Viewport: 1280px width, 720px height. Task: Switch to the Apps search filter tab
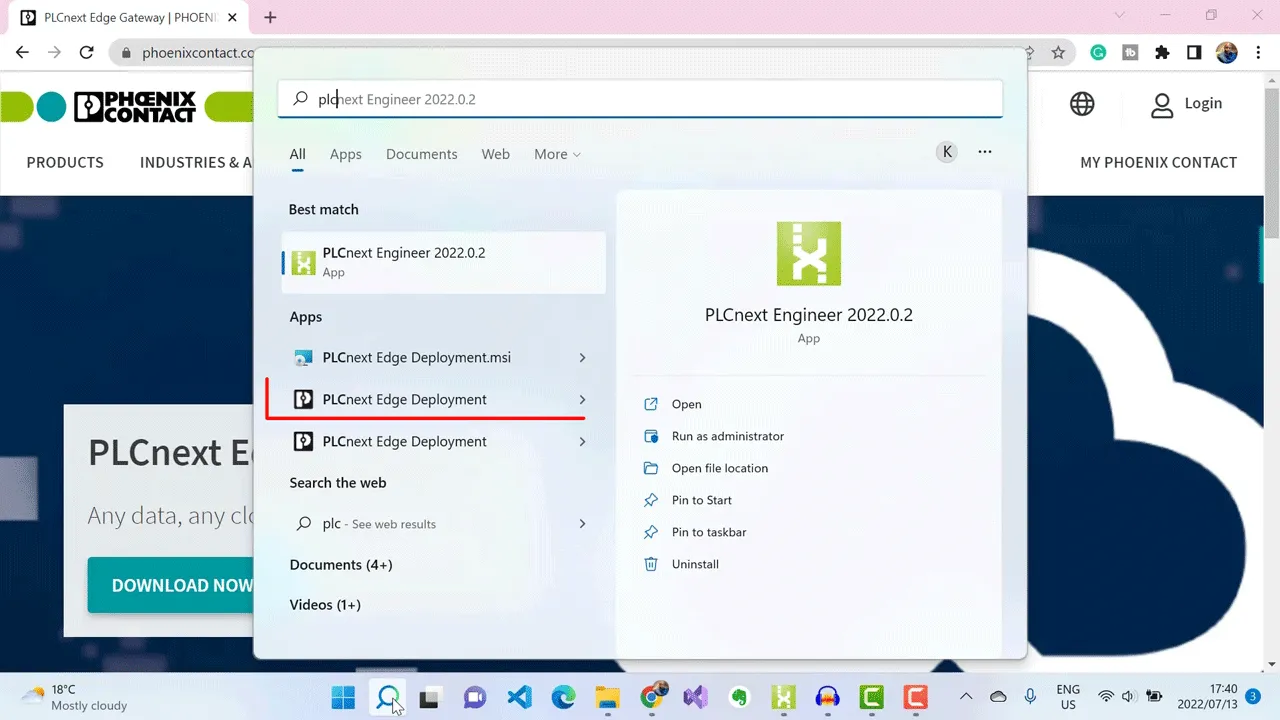[x=346, y=154]
